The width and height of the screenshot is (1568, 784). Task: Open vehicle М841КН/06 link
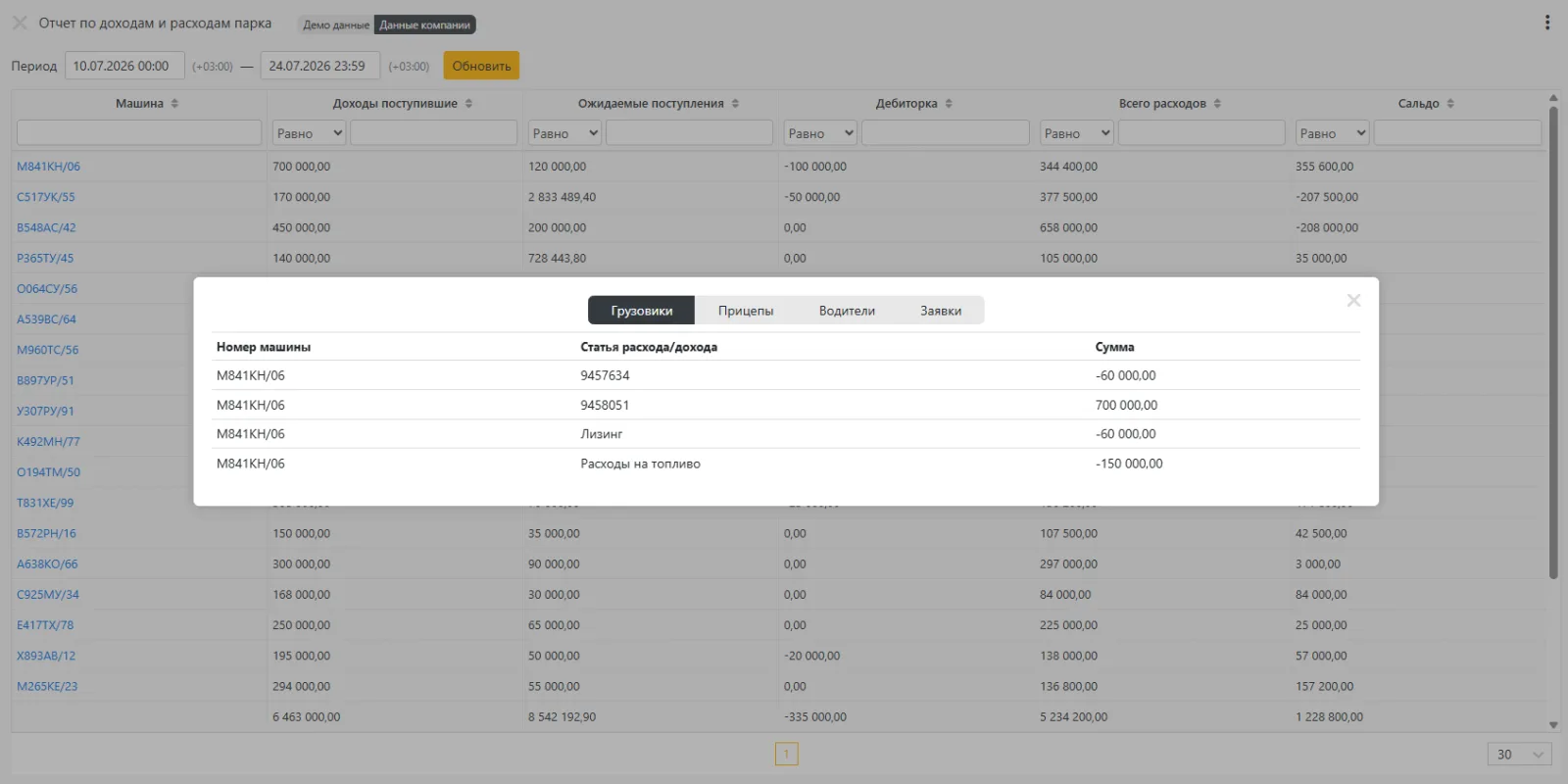pos(48,167)
